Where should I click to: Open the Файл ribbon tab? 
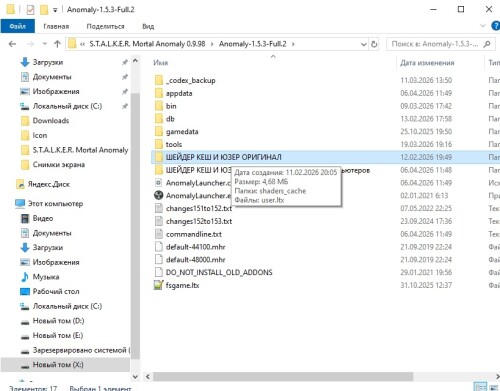tap(17, 26)
